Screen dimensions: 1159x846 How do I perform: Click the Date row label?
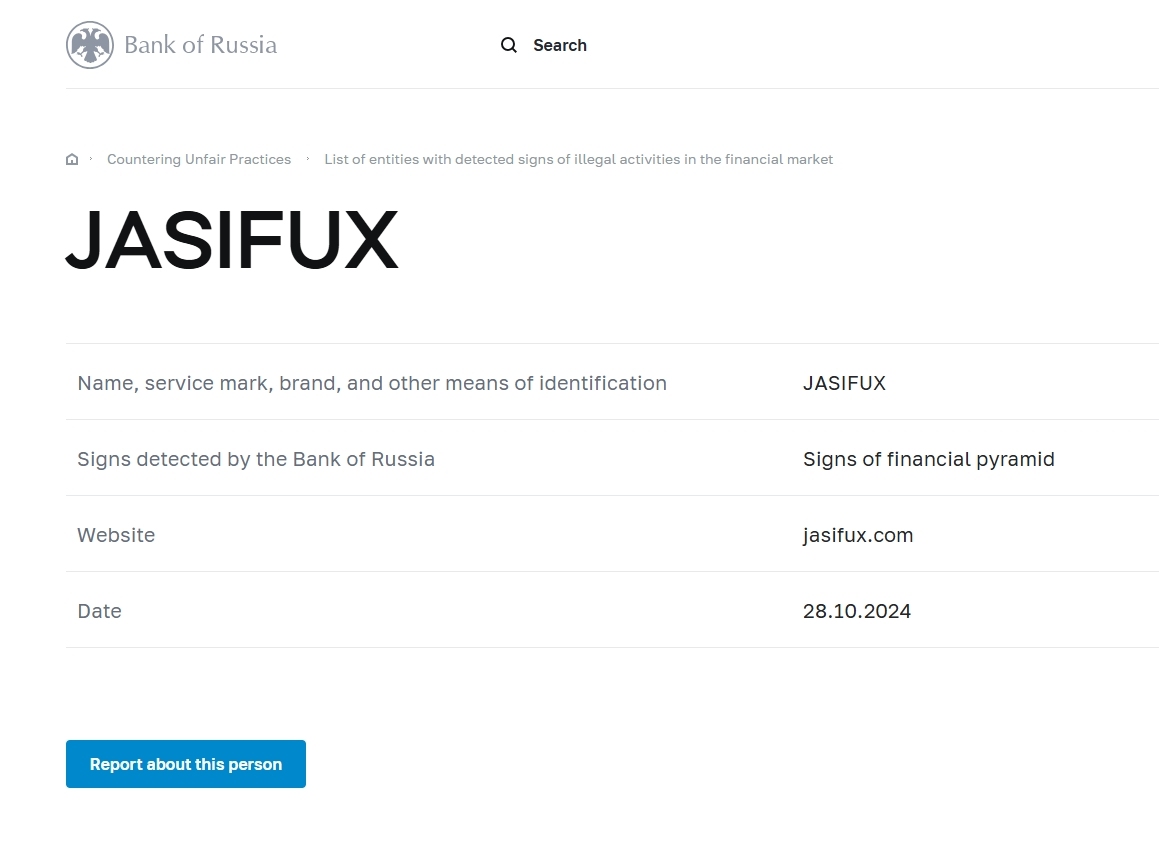[x=99, y=611]
